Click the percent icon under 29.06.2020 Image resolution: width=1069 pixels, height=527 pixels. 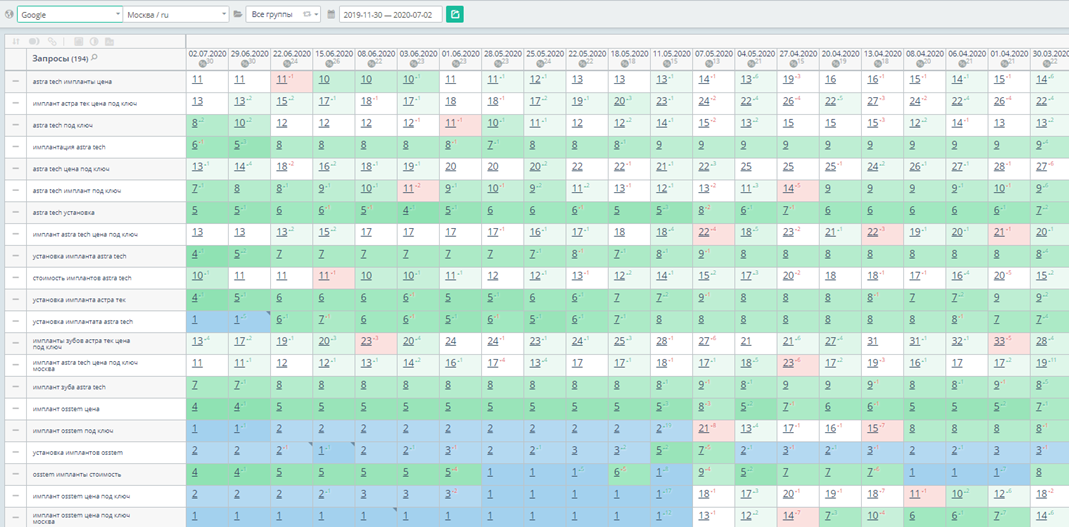pyautogui.click(x=246, y=63)
